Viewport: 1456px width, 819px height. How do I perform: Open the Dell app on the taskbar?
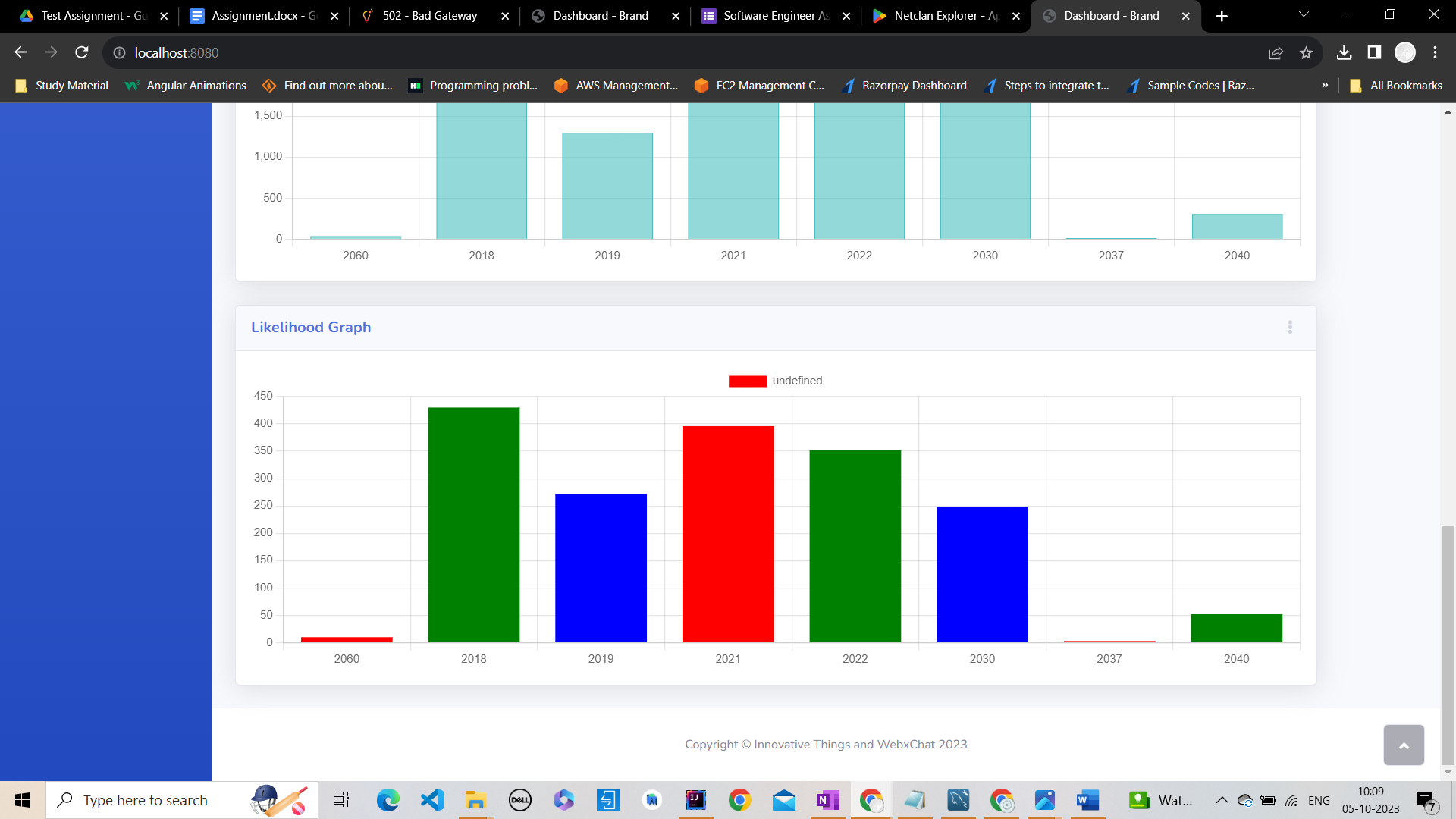tap(519, 800)
